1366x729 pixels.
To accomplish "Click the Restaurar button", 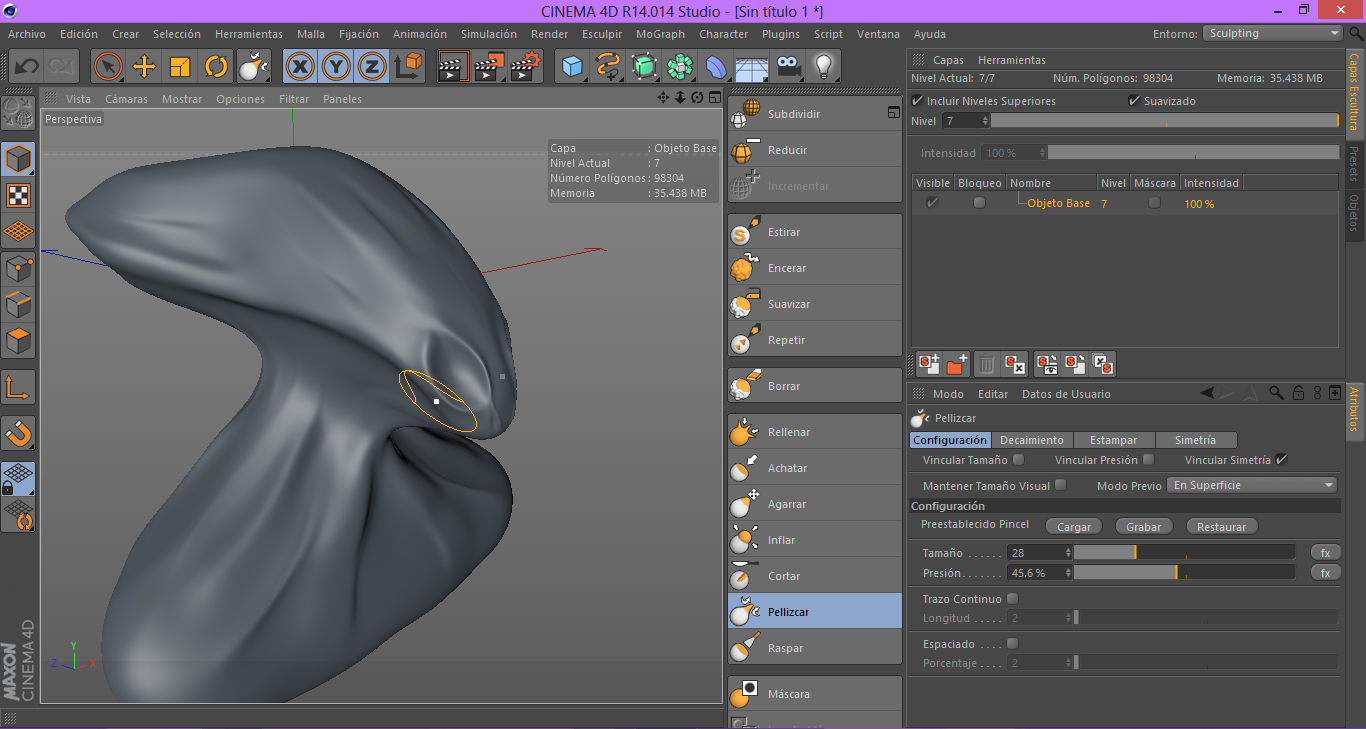I will pyautogui.click(x=1221, y=527).
